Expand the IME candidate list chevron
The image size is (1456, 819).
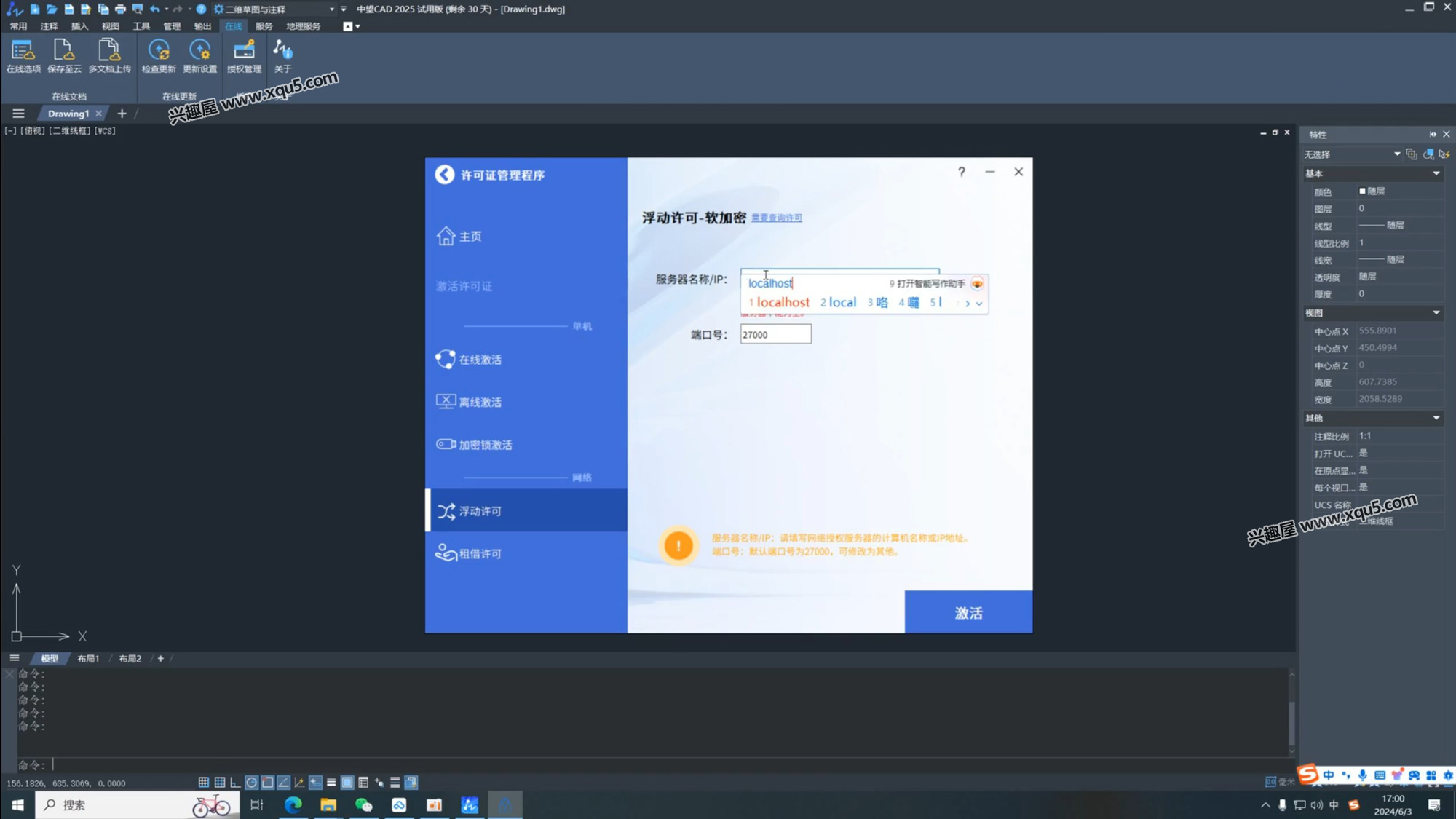(979, 304)
